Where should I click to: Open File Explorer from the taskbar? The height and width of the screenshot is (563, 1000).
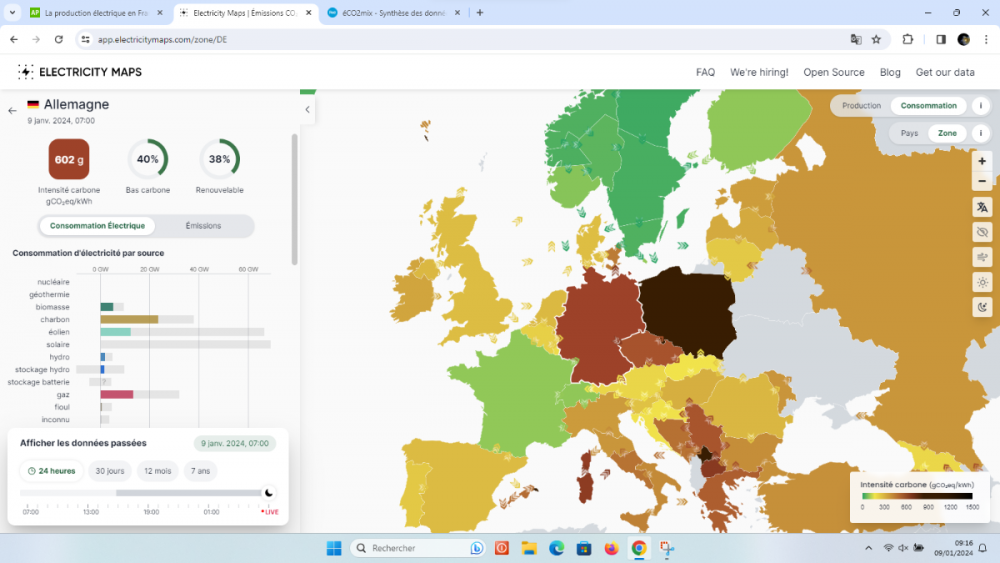[529, 548]
